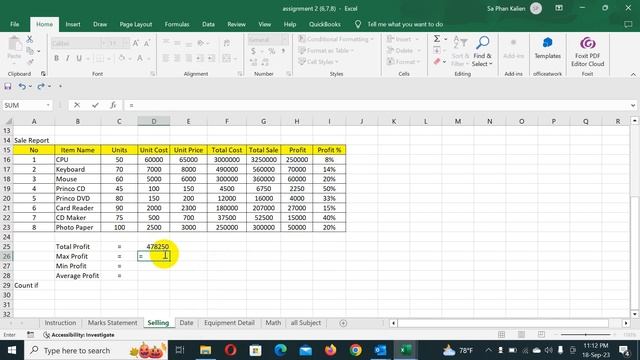Viewport: 640px width, 360px height.
Task: Click the Accessibility Investigate status icon
Action: (47, 335)
